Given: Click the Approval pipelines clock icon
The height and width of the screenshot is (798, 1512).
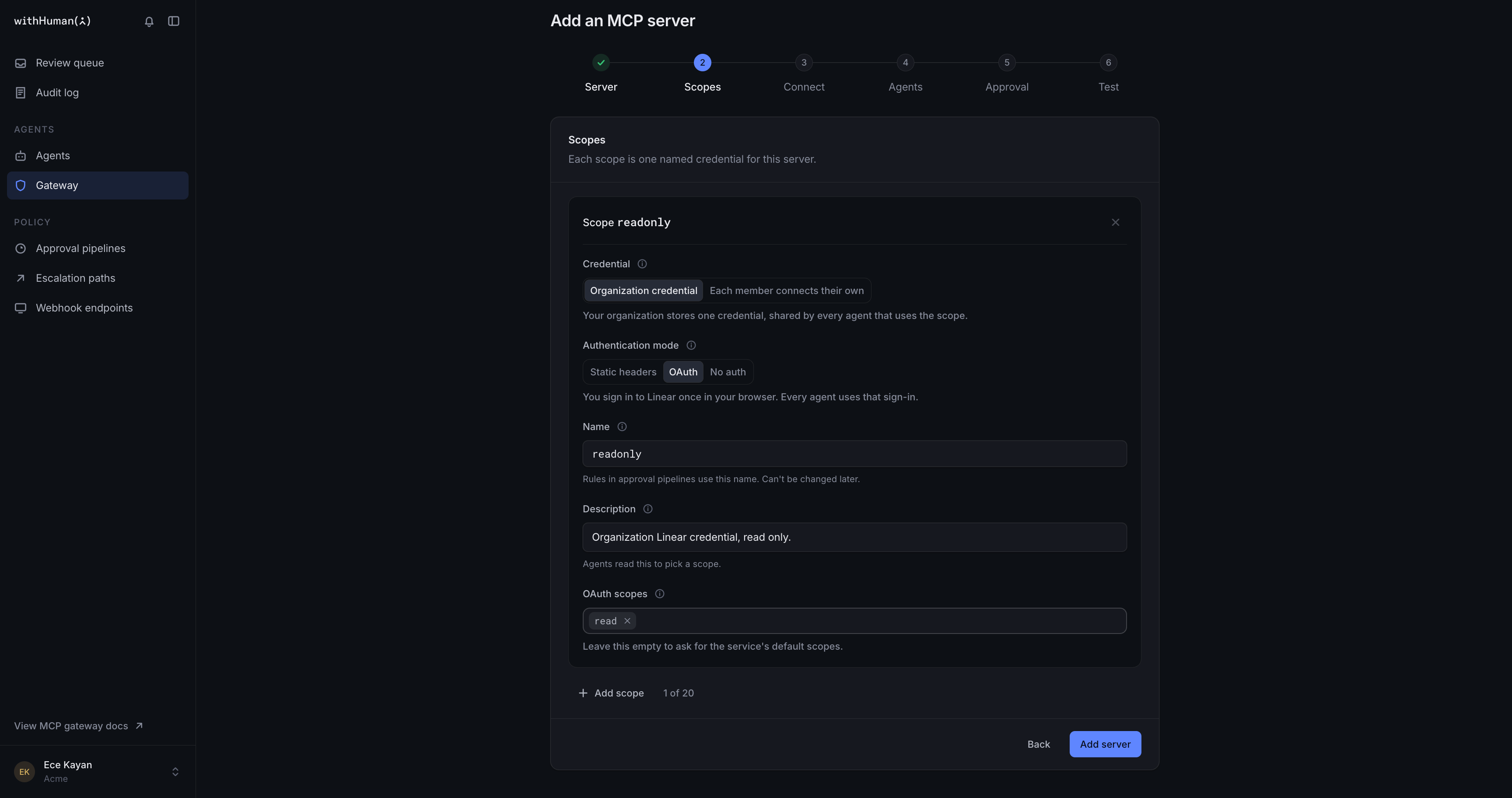Looking at the screenshot, I should [x=21, y=248].
